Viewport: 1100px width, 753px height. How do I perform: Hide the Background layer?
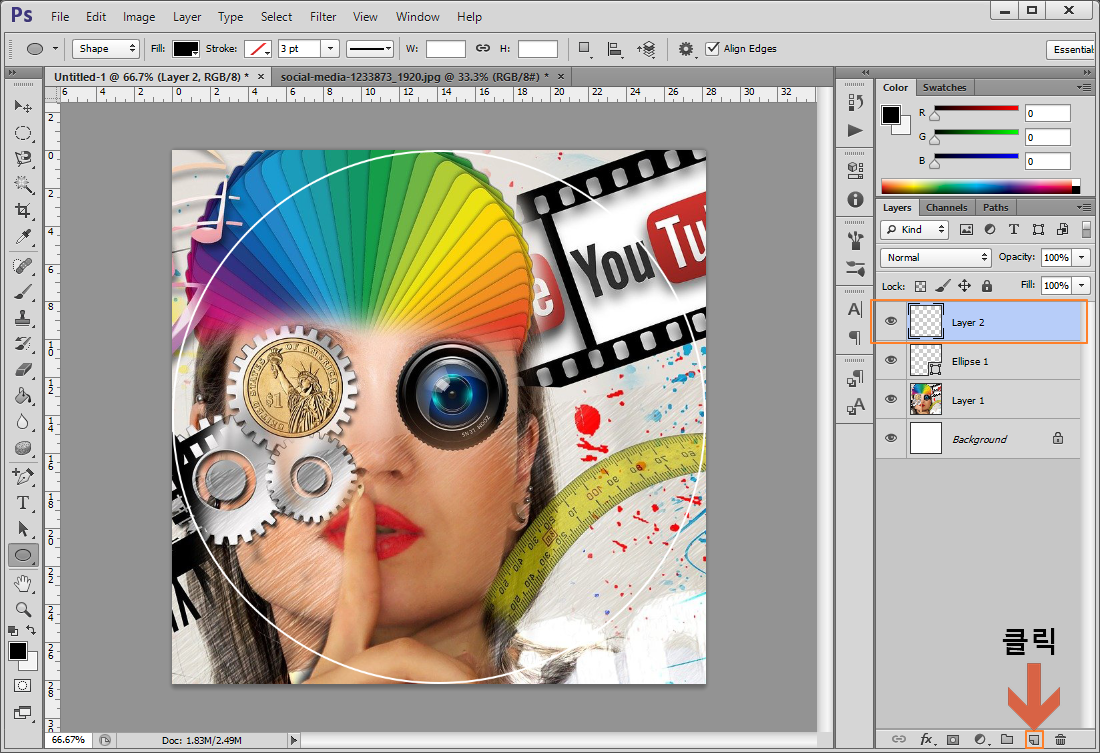(x=891, y=439)
